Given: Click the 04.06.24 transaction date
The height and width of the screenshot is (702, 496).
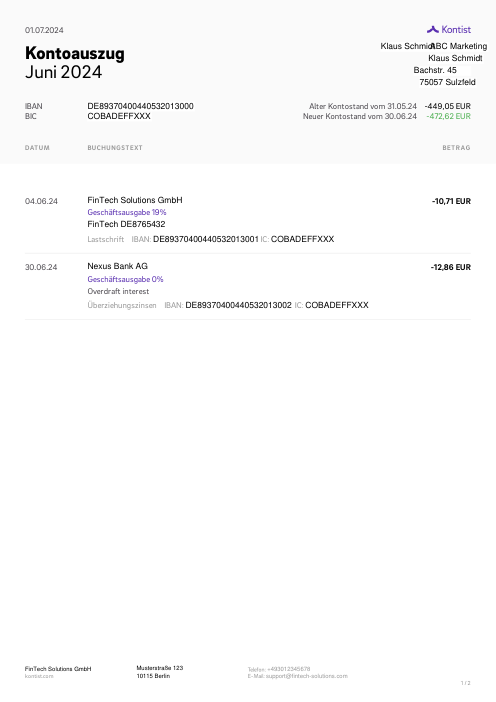Looking at the screenshot, I should (x=41, y=201).
